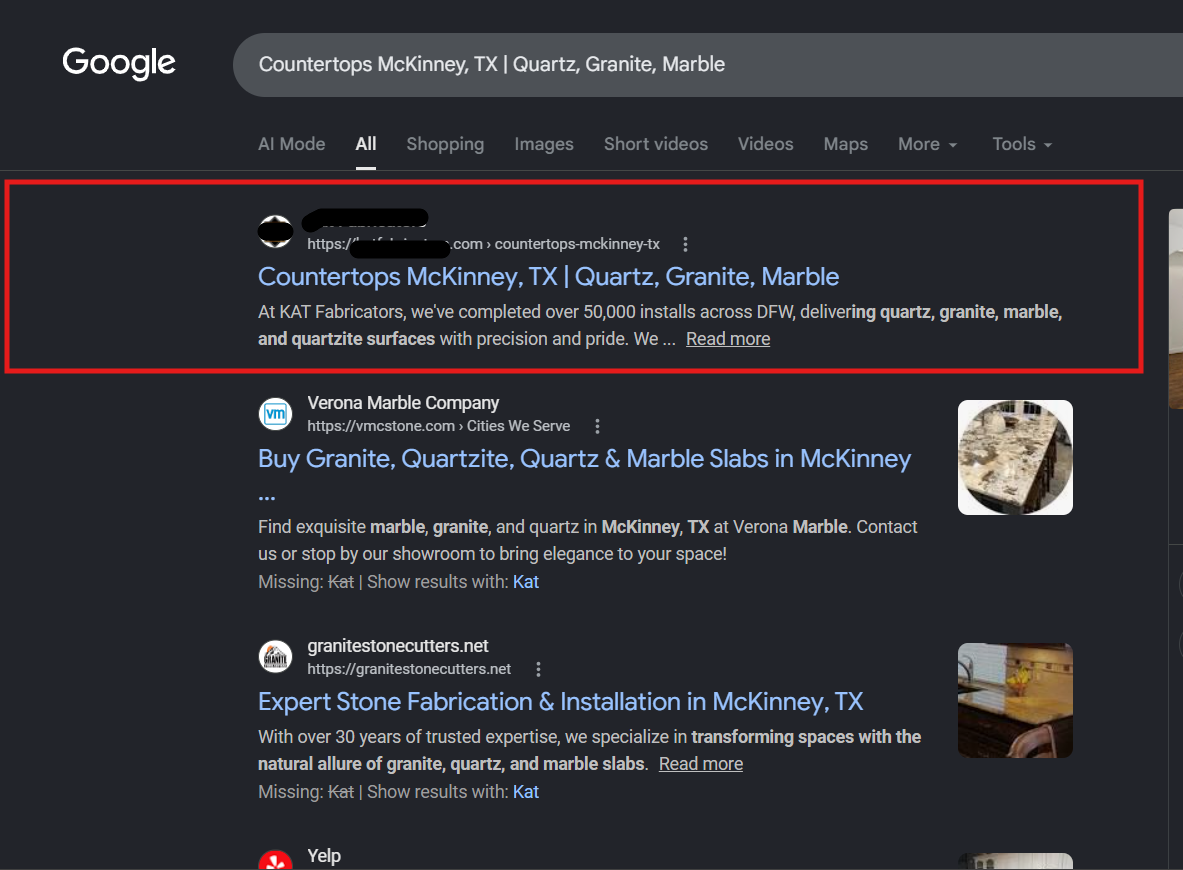Viewport: 1183px width, 870px height.
Task: Click the Yelp favicon
Action: 275,860
